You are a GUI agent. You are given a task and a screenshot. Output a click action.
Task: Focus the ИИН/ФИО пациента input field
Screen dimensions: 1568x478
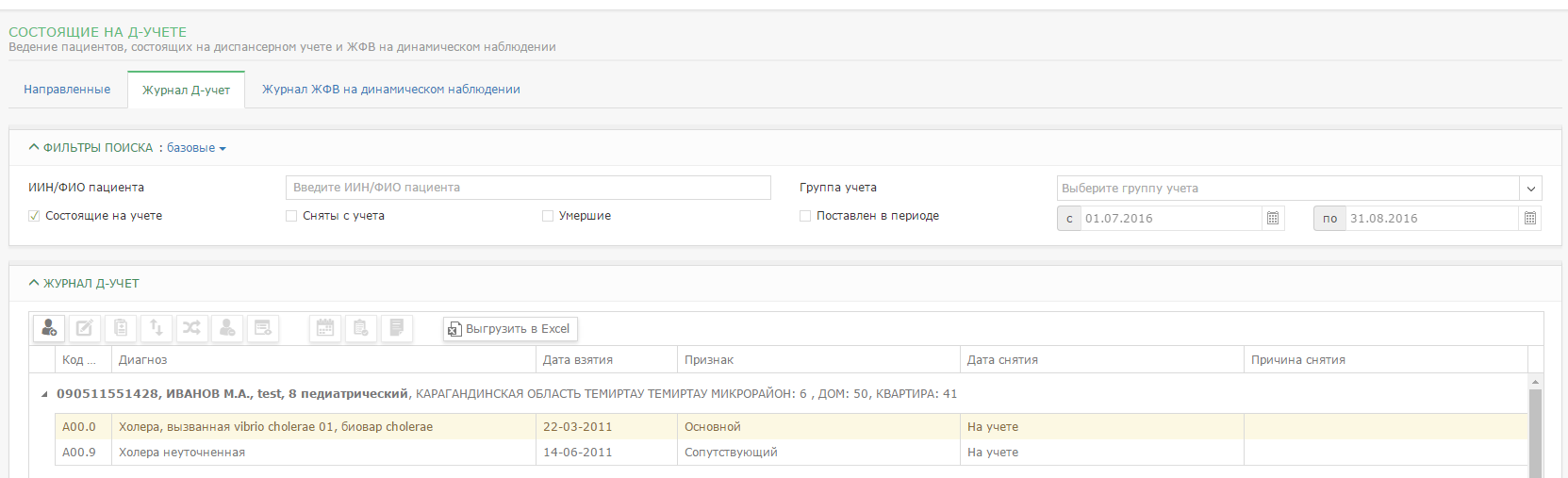tap(528, 188)
